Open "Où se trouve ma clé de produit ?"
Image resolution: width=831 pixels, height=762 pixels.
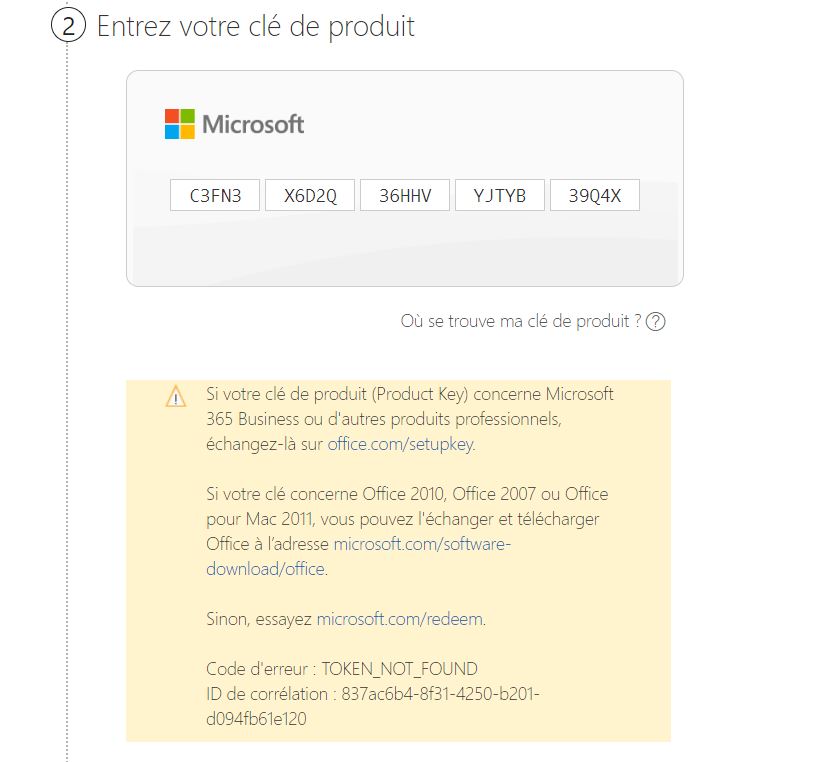[x=520, y=322]
